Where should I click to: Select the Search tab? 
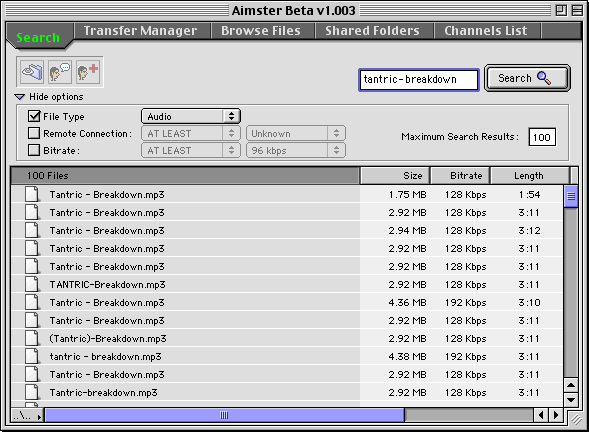[38, 37]
